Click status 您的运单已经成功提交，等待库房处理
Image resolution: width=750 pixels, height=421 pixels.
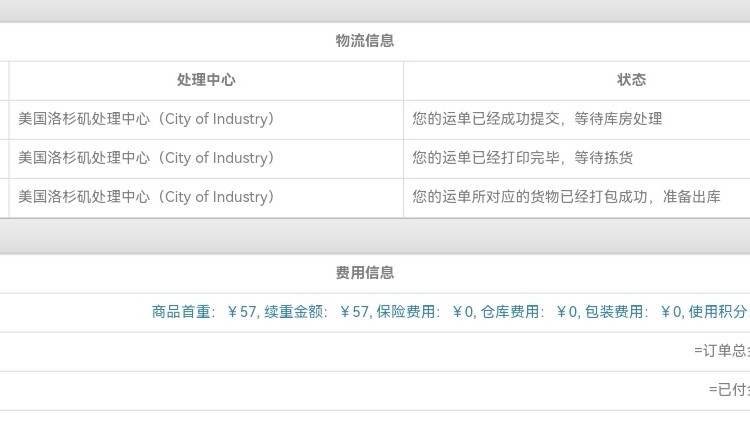tap(537, 119)
